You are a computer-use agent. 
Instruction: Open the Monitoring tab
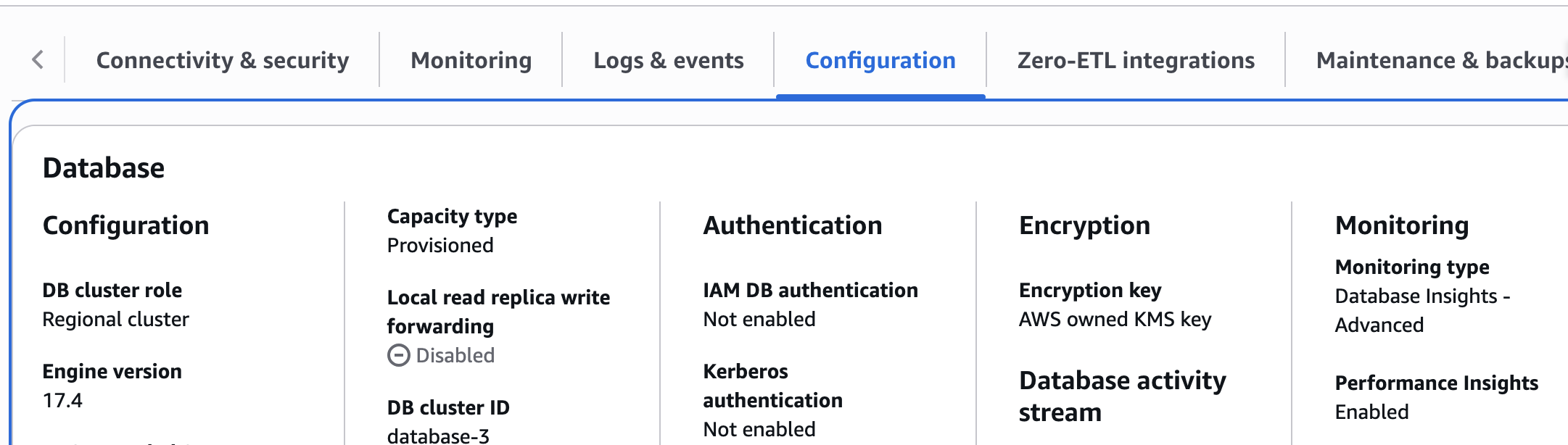click(471, 60)
